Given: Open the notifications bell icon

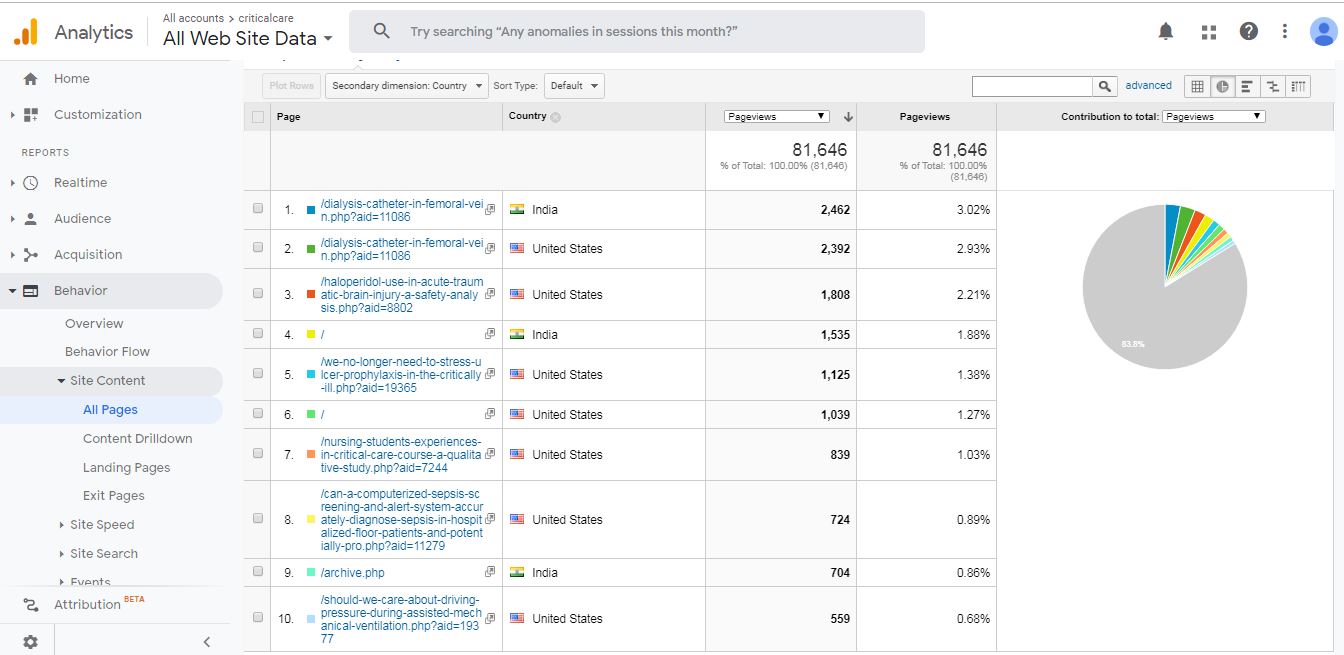Looking at the screenshot, I should [1165, 32].
